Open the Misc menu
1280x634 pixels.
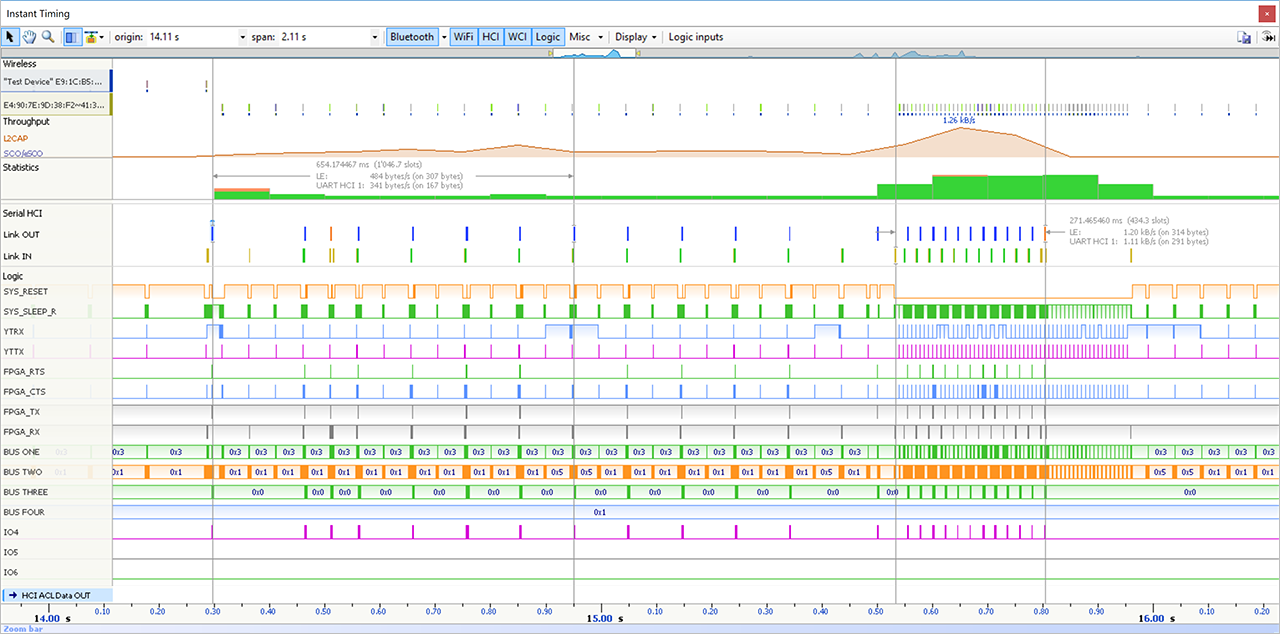(586, 37)
